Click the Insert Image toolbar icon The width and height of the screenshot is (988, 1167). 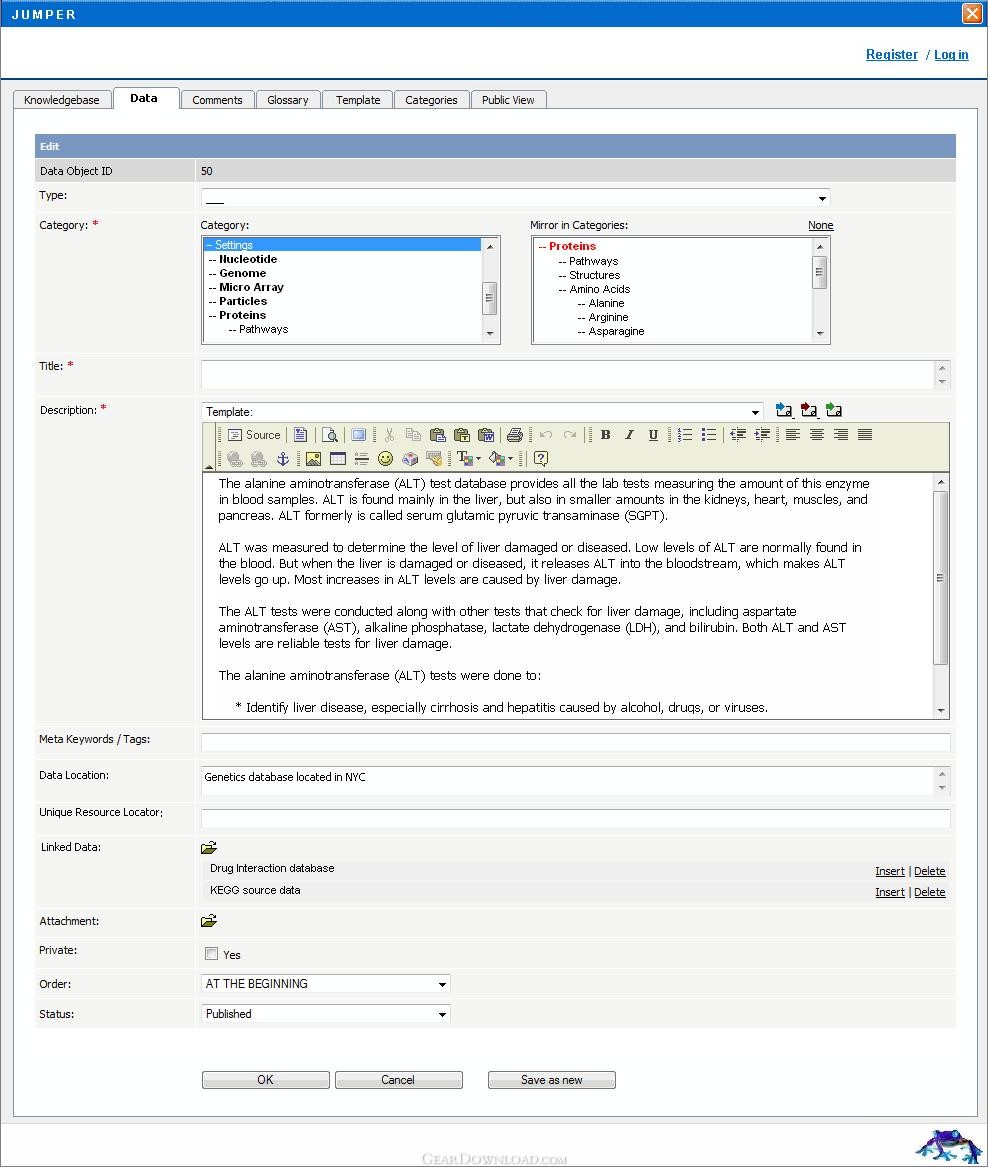313,459
